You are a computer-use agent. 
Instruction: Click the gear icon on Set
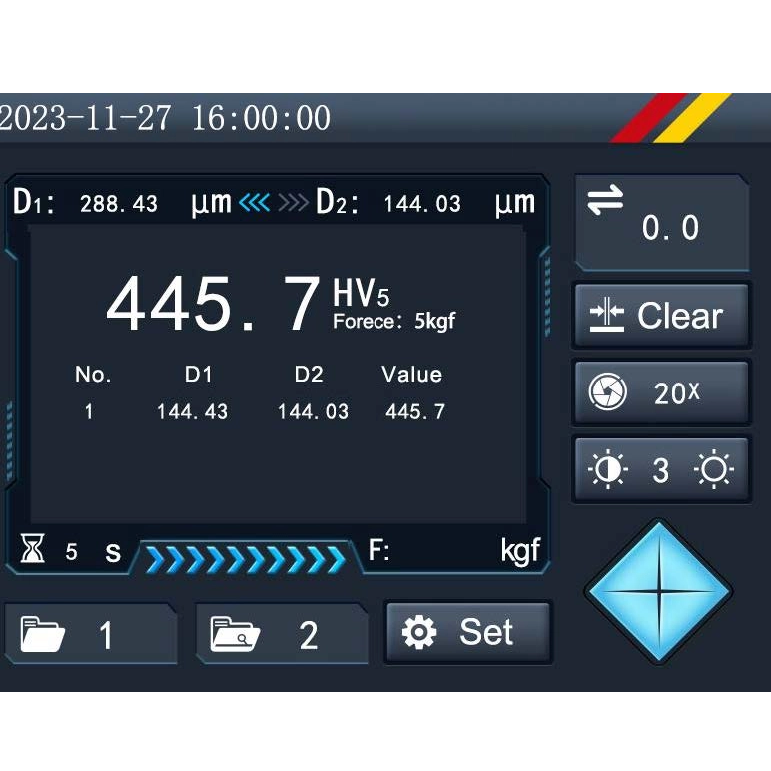point(418,632)
